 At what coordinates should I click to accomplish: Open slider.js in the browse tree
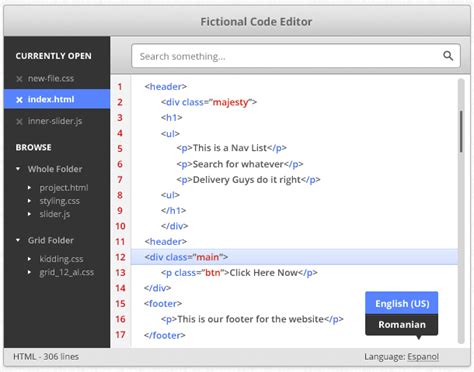click(x=55, y=214)
